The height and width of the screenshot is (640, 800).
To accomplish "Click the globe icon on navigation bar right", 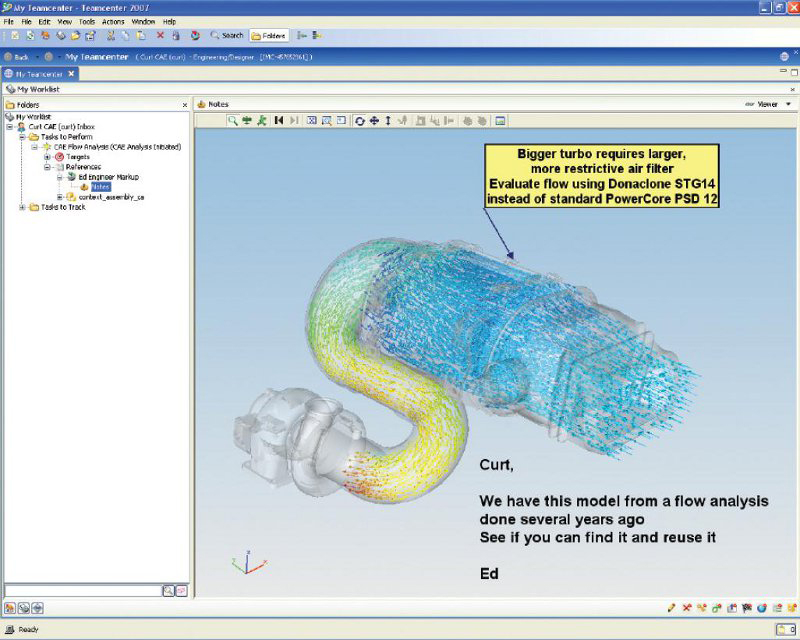I will click(784, 56).
